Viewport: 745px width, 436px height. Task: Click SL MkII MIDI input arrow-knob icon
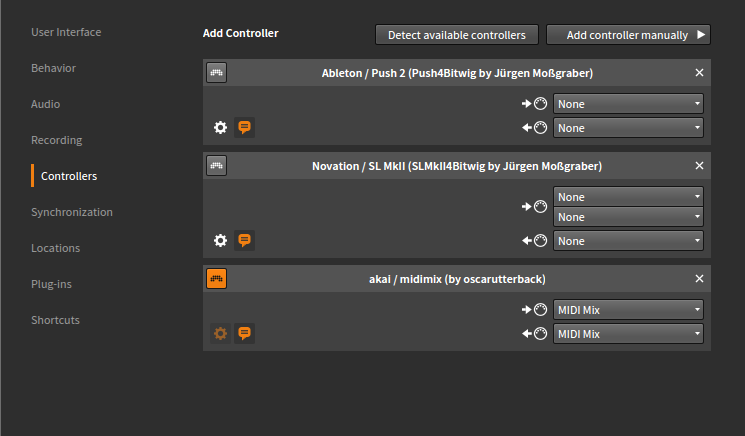click(x=535, y=207)
